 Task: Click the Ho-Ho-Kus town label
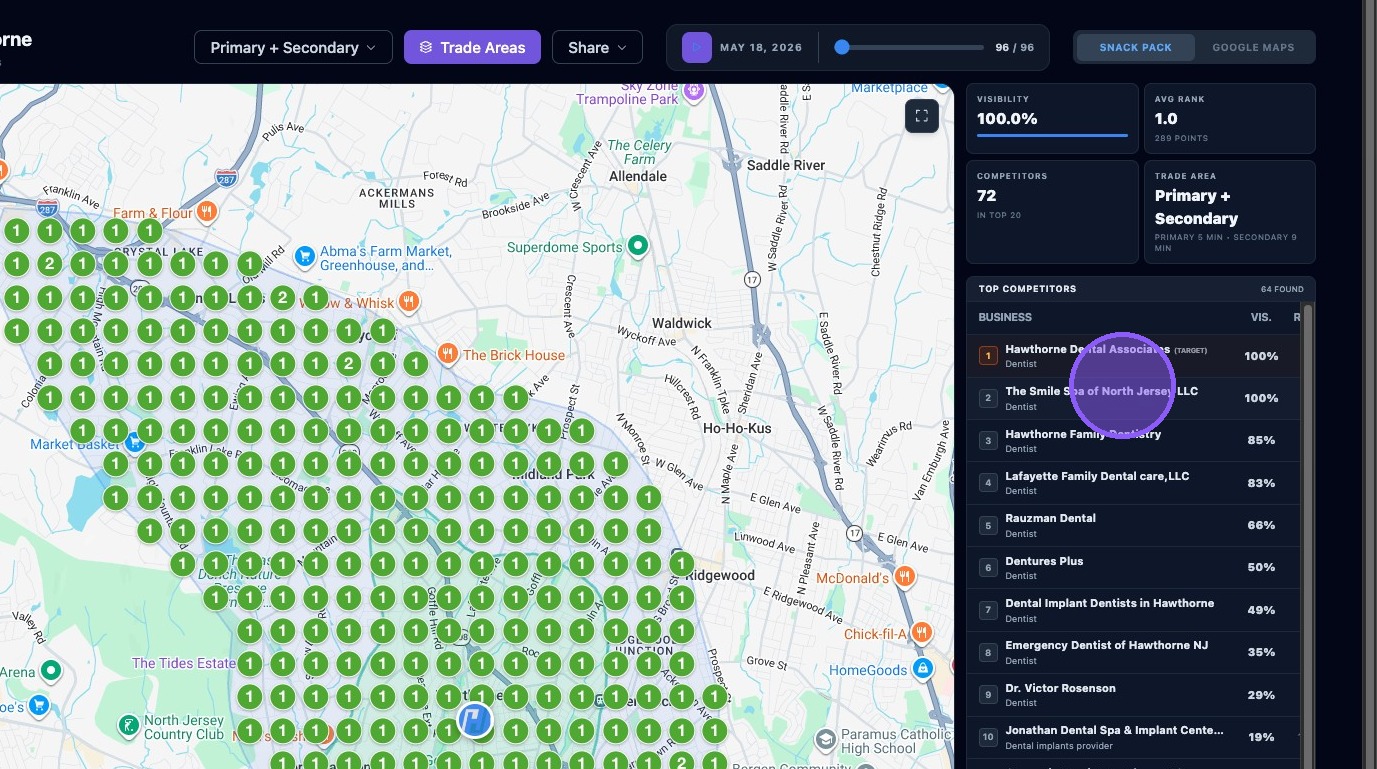click(x=737, y=428)
